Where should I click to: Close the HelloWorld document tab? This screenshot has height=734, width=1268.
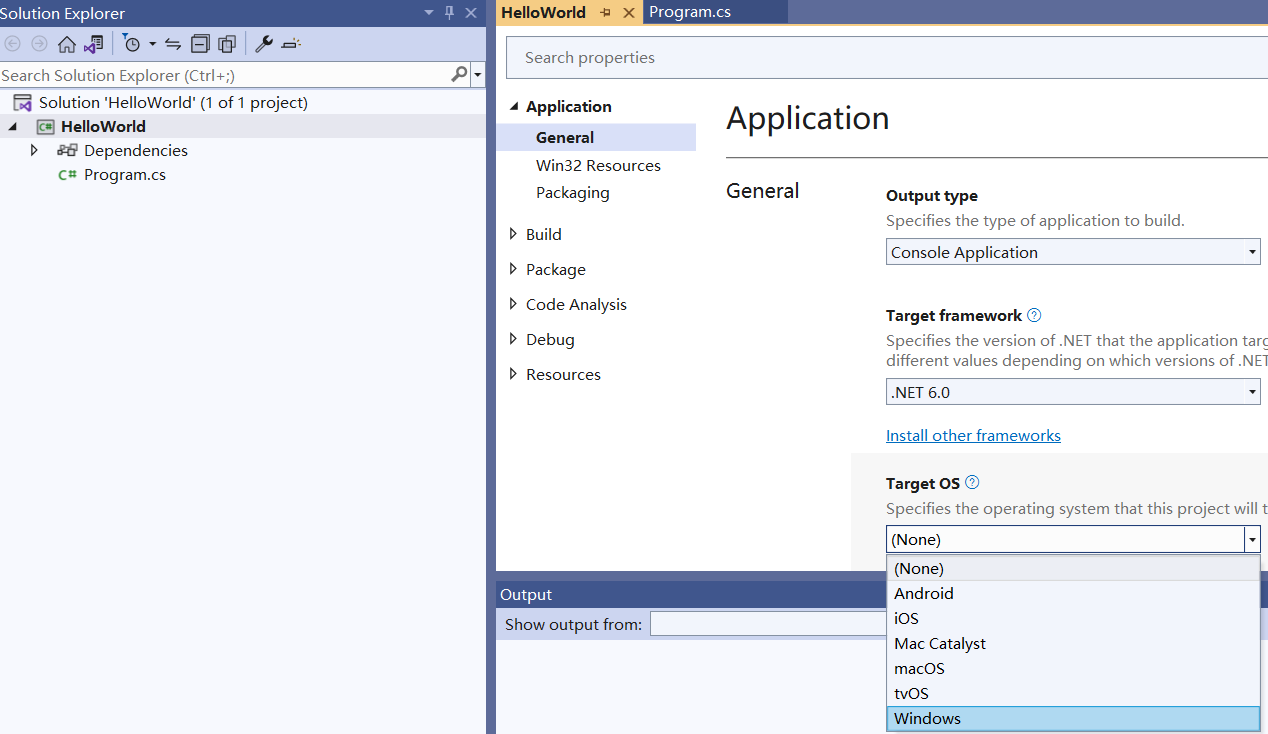(629, 13)
